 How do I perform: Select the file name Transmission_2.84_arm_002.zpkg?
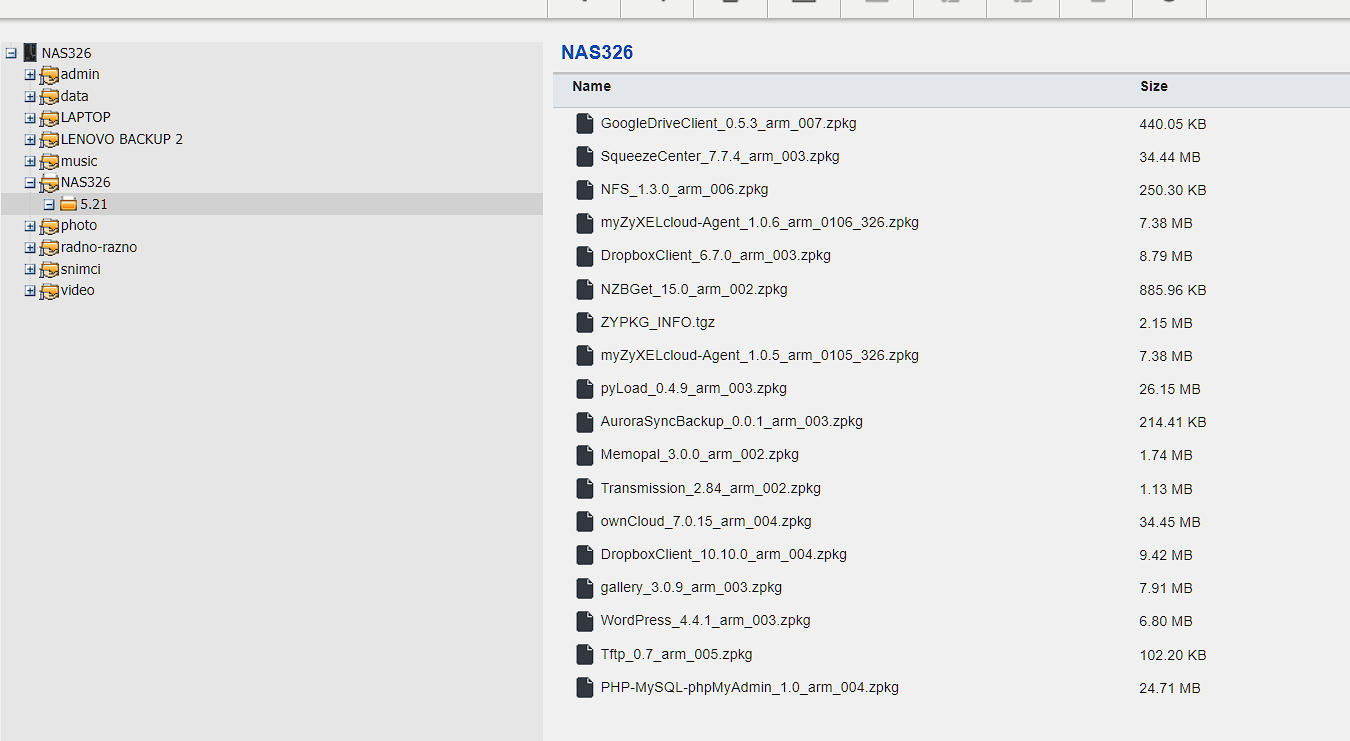pyautogui.click(x=711, y=488)
